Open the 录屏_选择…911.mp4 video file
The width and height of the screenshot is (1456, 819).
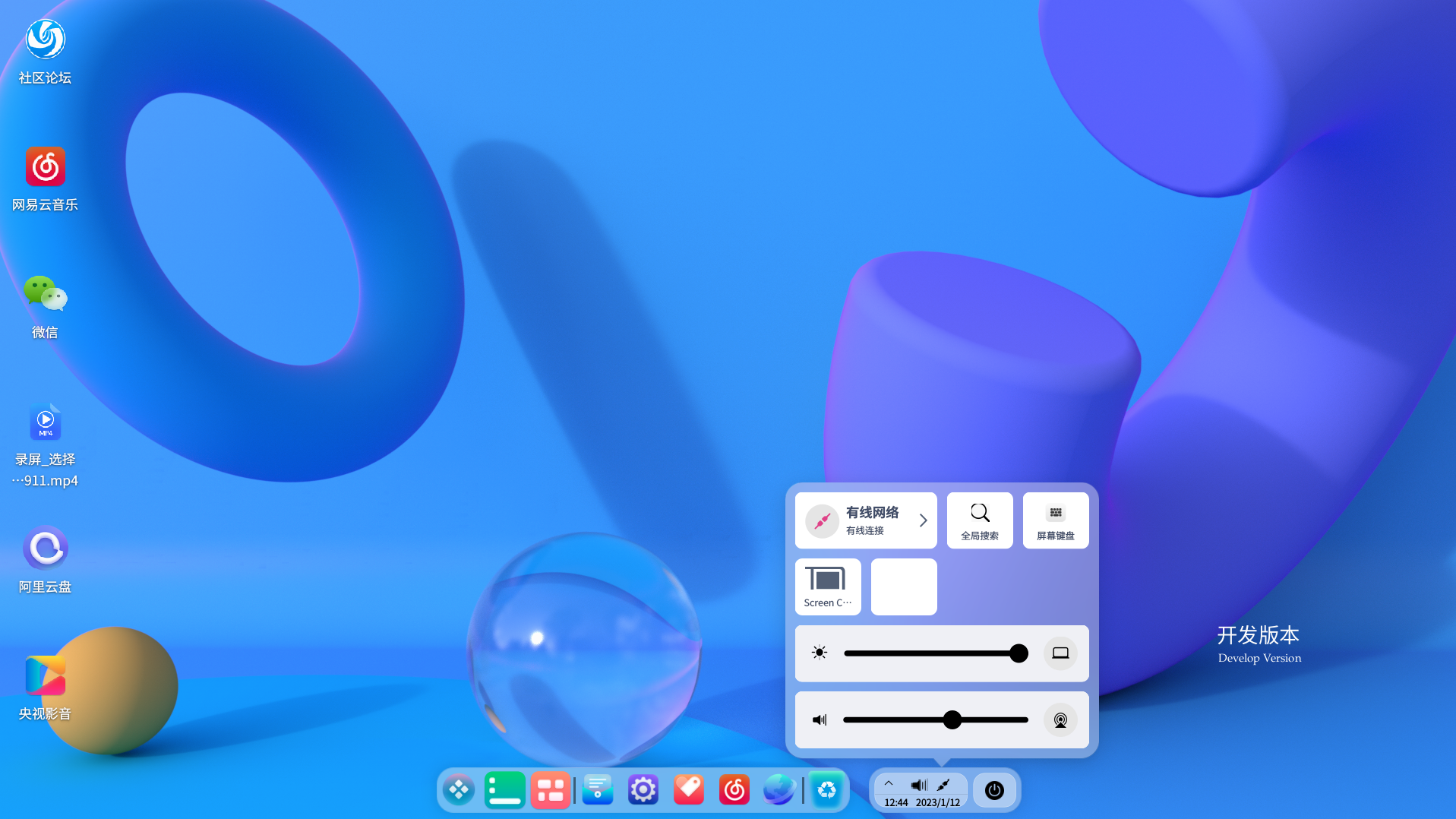tap(45, 422)
